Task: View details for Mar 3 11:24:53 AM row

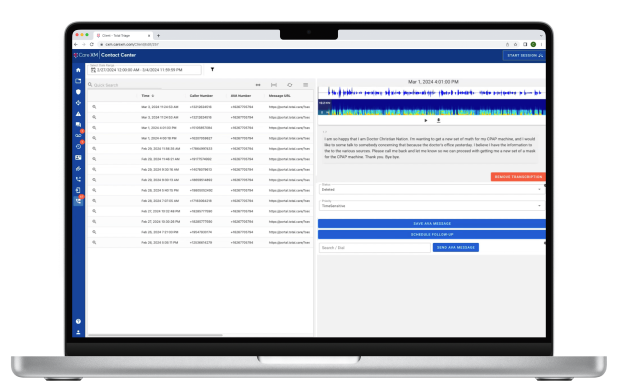Action: pos(94,107)
